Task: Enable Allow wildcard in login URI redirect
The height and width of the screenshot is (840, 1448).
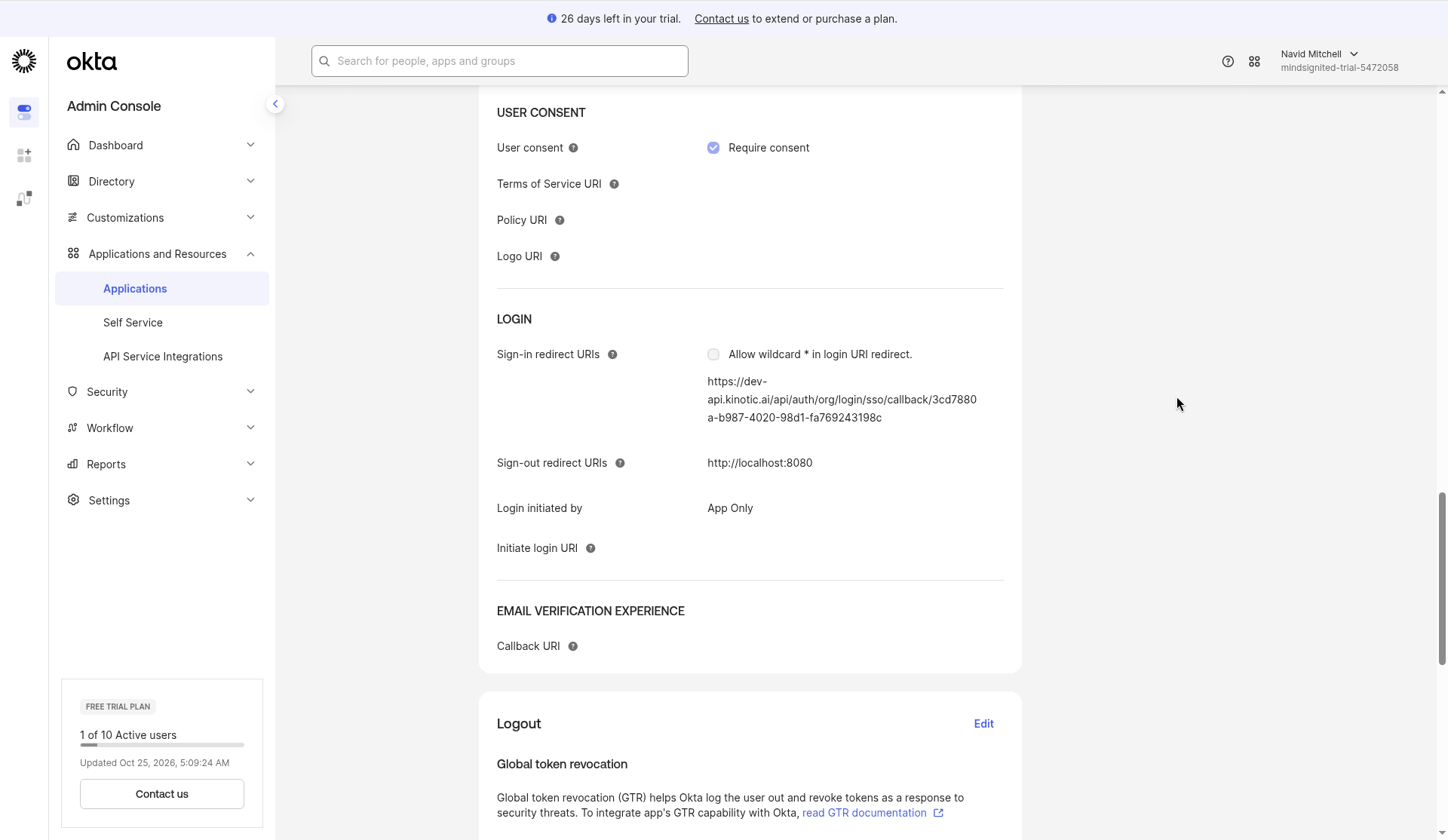Action: point(713,354)
